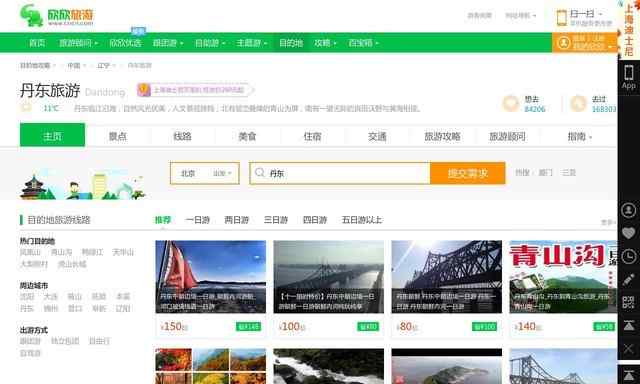The width and height of the screenshot is (640, 384).
Task: Switch to 四日游 route filter
Action: [315, 220]
